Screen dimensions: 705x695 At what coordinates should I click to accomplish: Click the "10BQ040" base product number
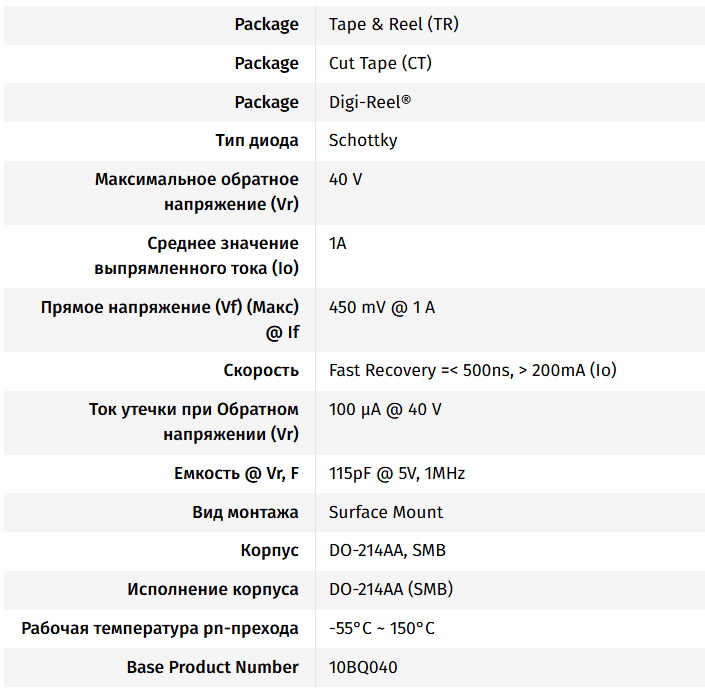[367, 667]
